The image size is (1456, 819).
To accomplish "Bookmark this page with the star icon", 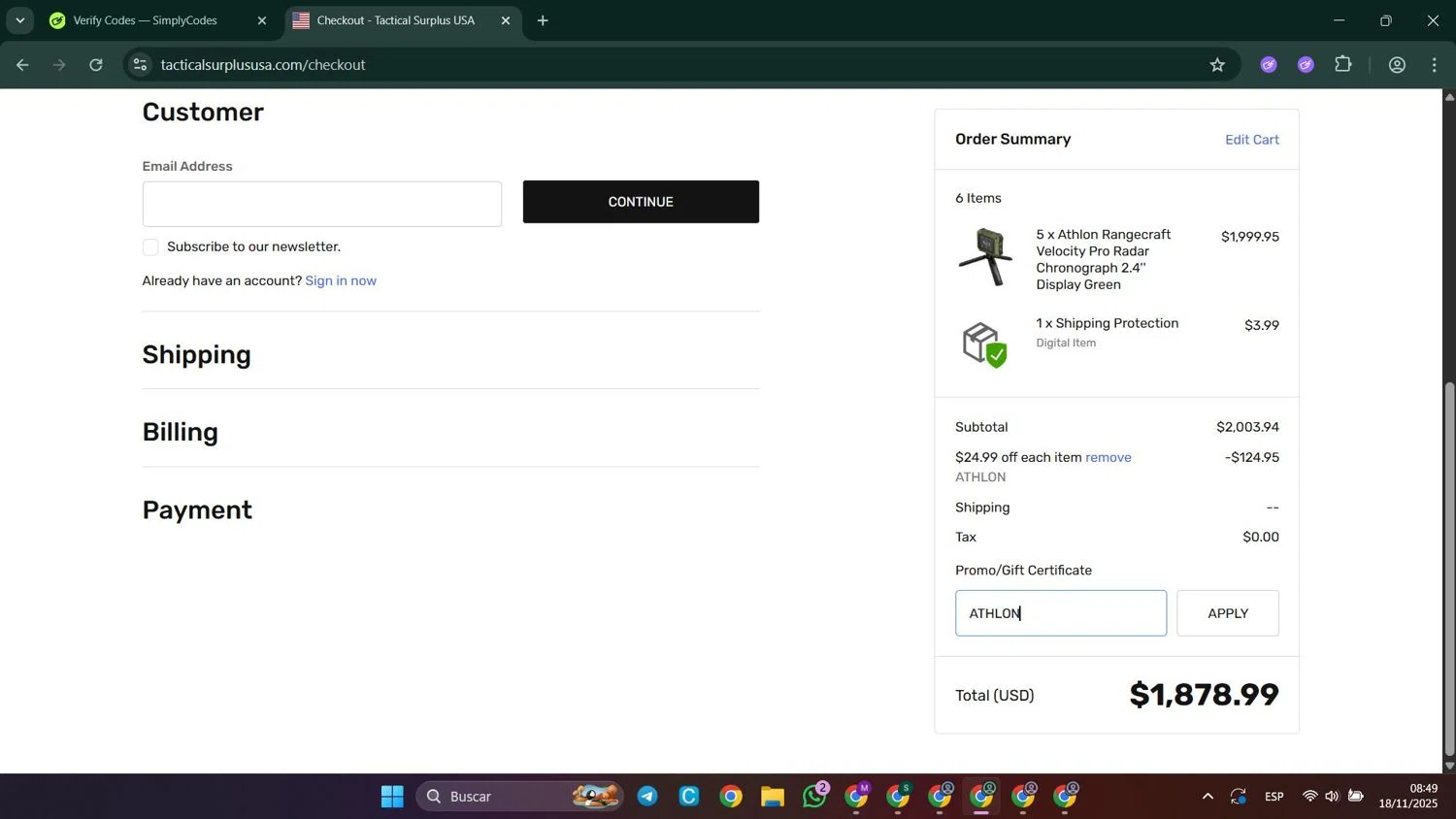I will [1217, 65].
